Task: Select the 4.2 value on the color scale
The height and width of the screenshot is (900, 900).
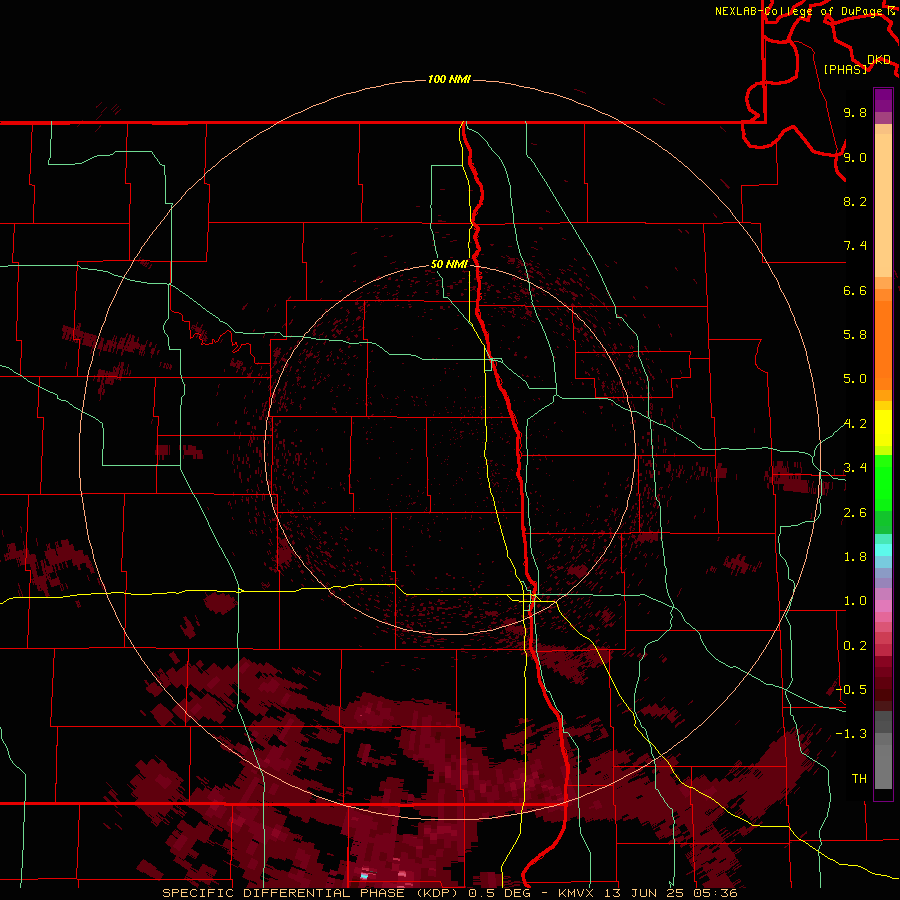Action: click(855, 424)
